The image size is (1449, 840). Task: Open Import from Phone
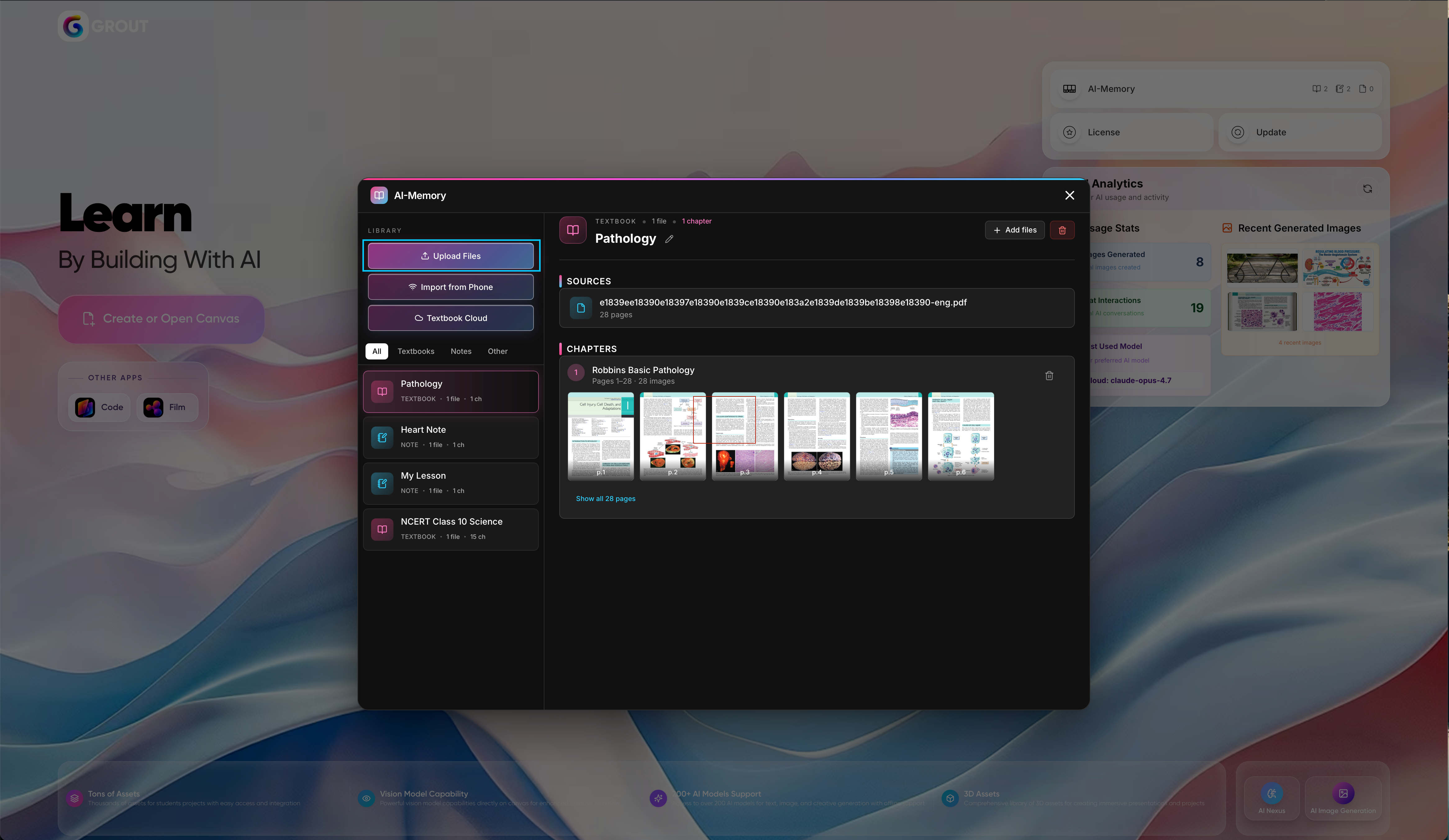(x=451, y=287)
